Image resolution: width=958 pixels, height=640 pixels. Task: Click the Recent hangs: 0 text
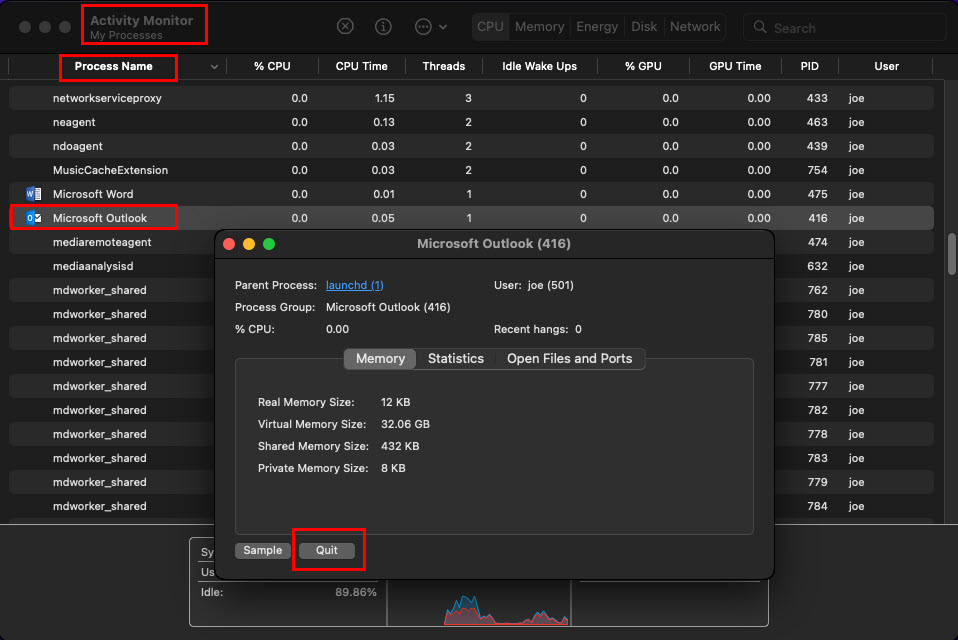coord(538,329)
